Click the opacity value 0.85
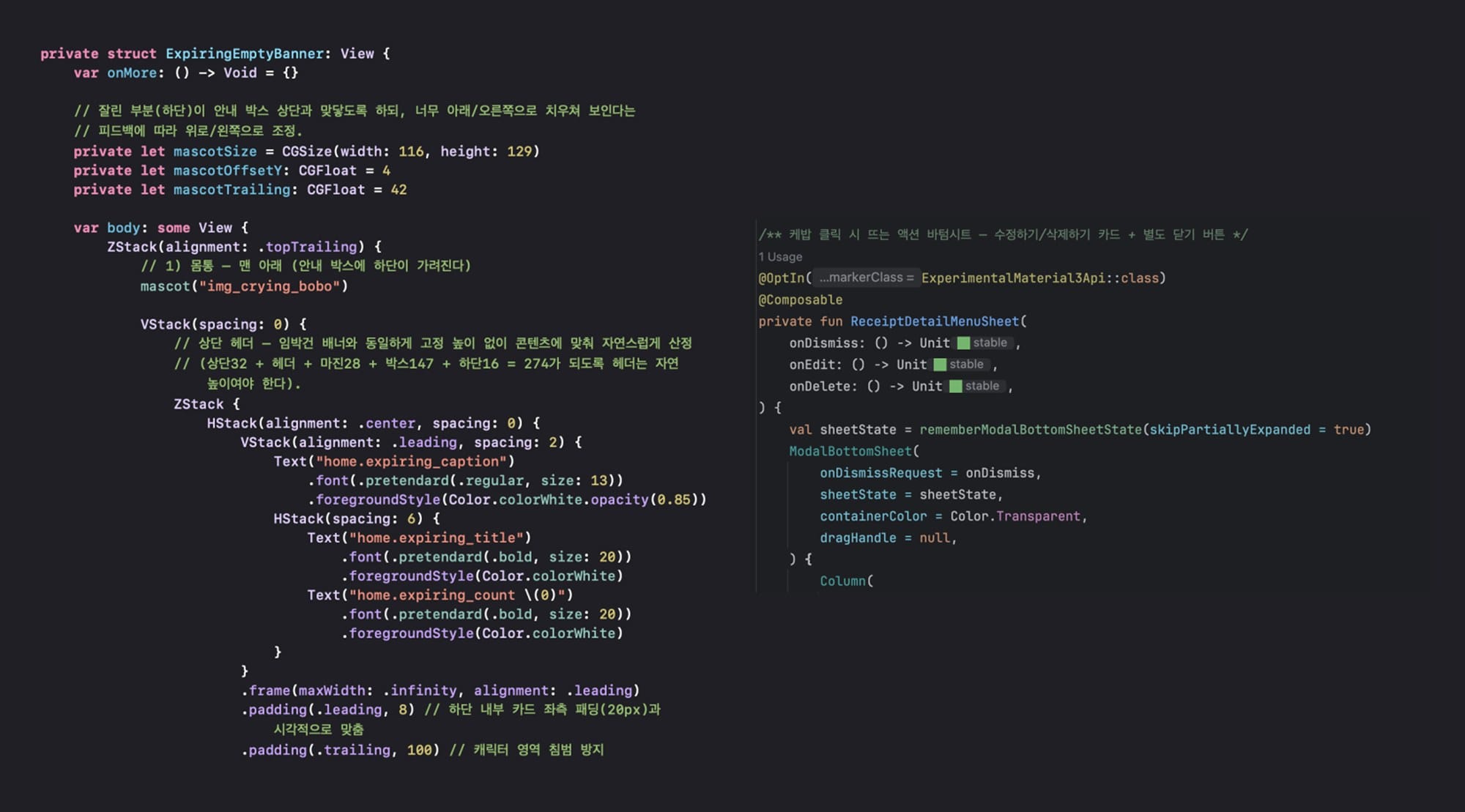 point(674,499)
